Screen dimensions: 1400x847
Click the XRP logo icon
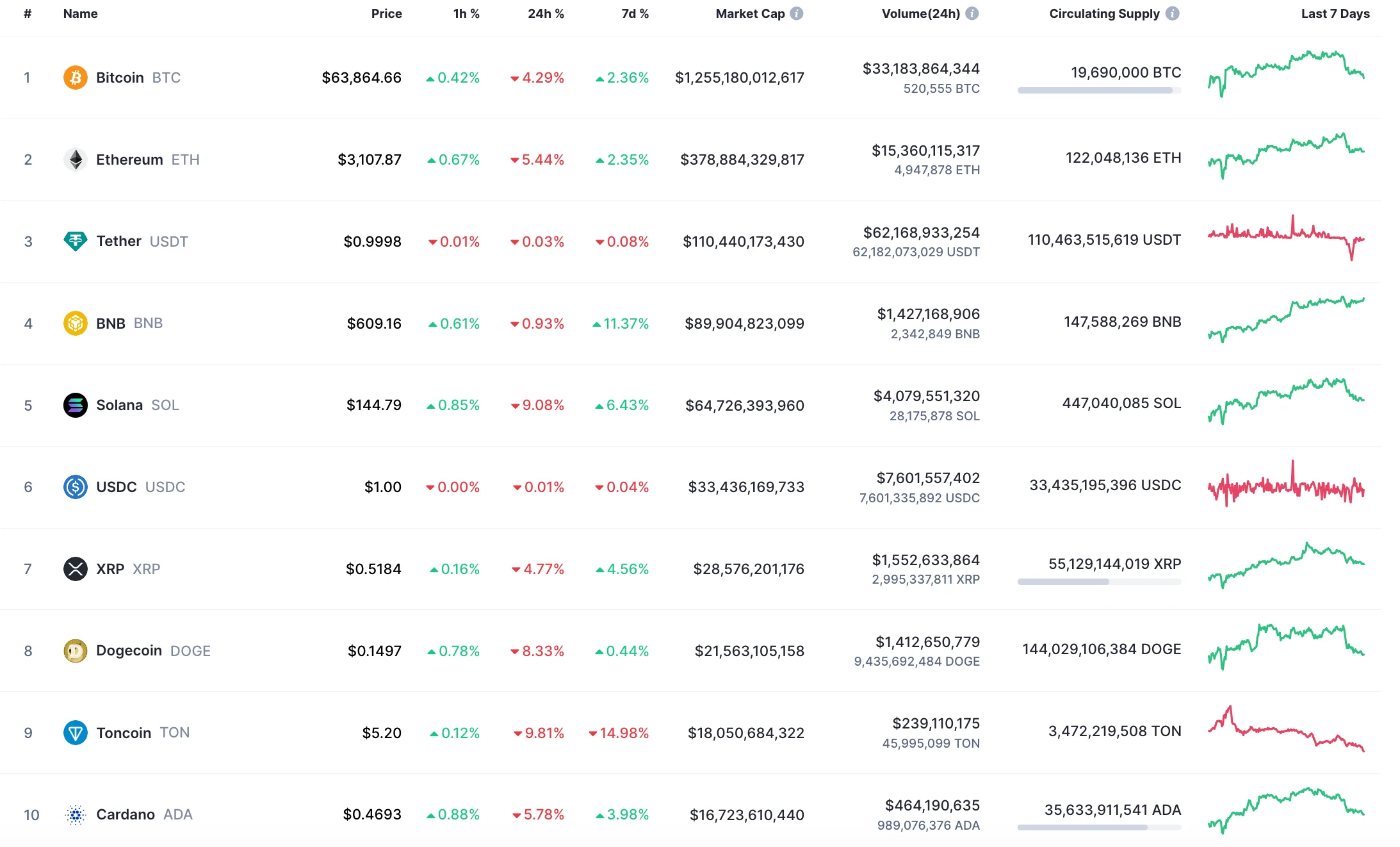(x=75, y=569)
